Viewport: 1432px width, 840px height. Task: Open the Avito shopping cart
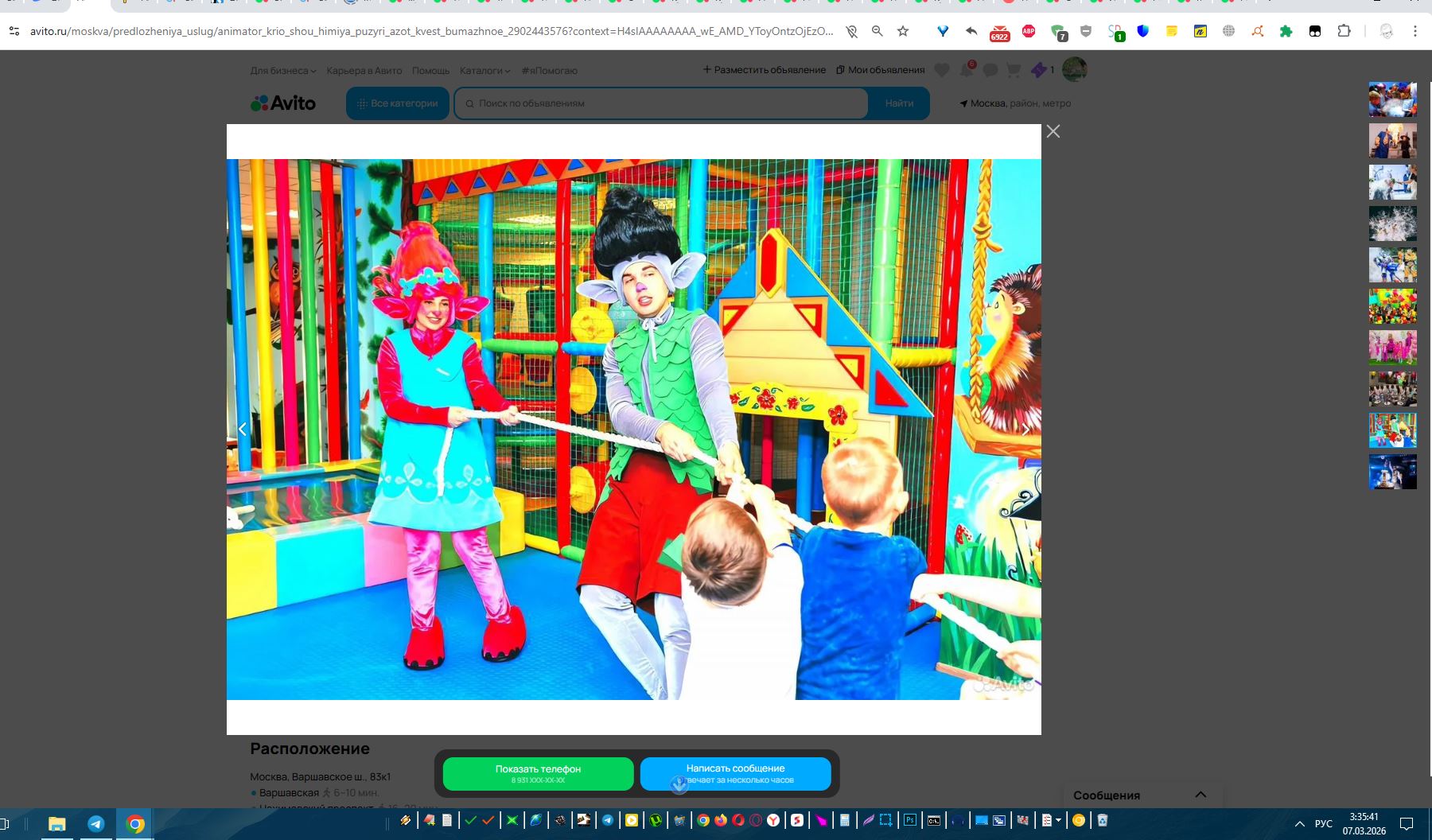pyautogui.click(x=1014, y=70)
